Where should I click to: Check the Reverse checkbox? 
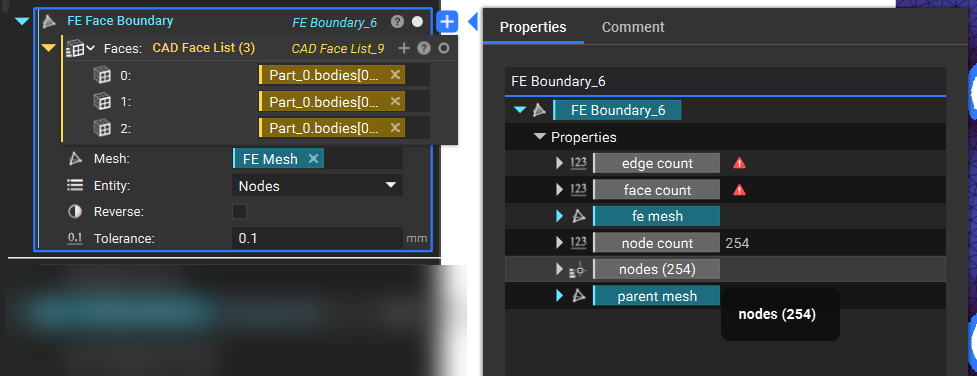pyautogui.click(x=239, y=212)
